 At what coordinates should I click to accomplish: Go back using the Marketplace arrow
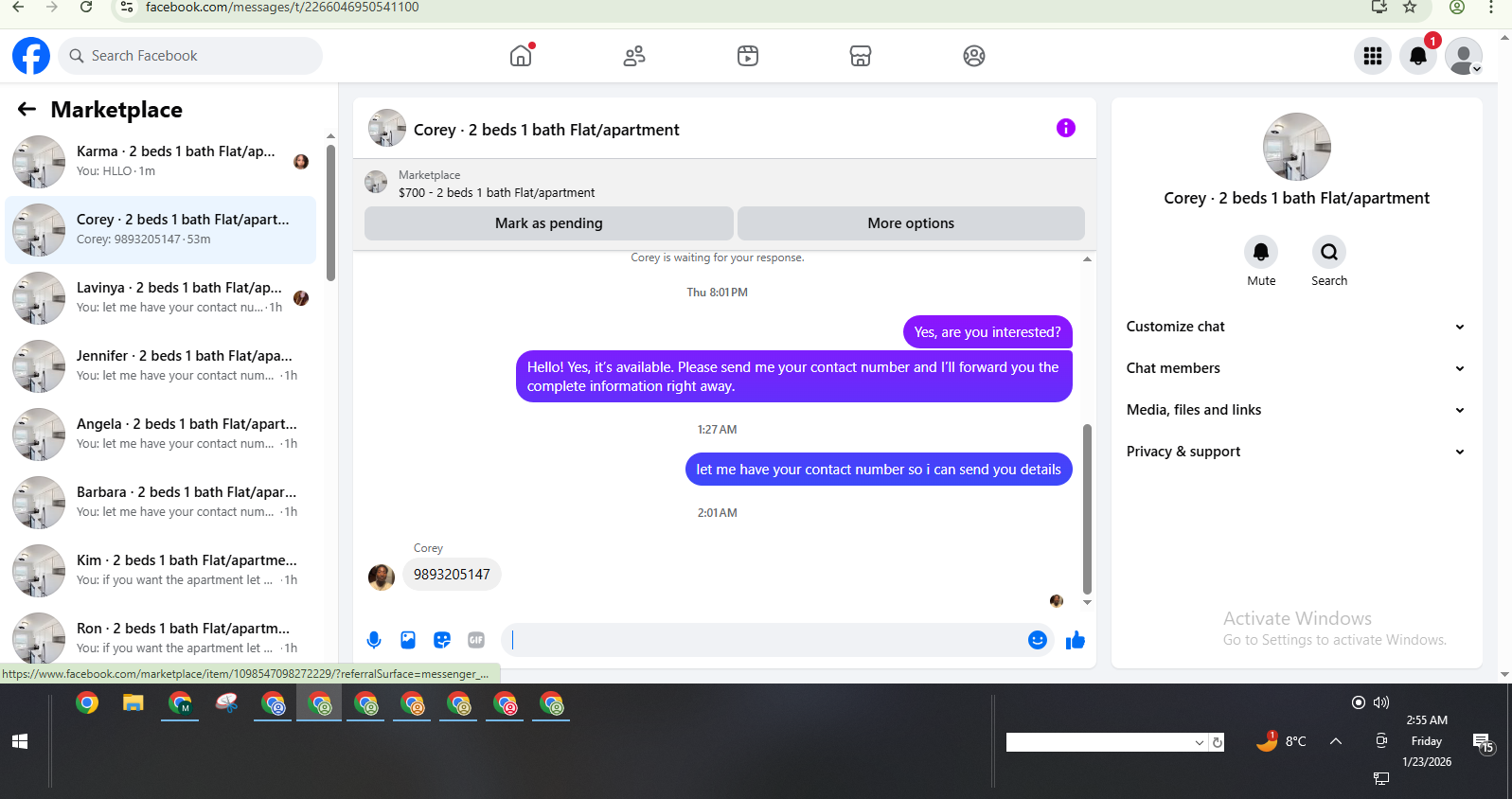[27, 110]
